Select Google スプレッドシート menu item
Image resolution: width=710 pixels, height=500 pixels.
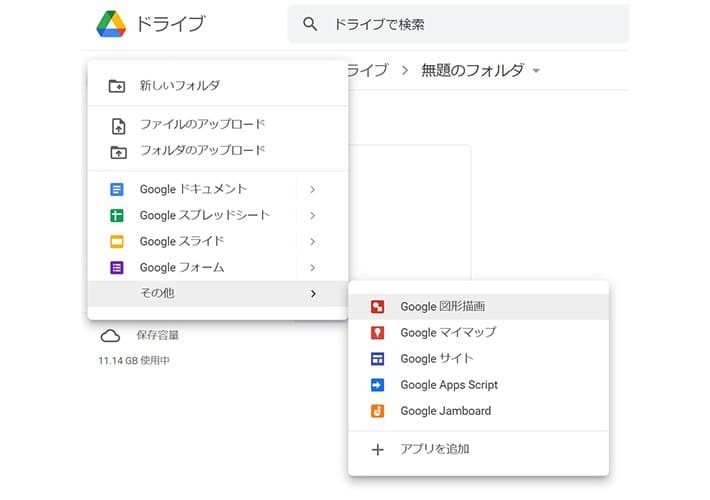218,215
